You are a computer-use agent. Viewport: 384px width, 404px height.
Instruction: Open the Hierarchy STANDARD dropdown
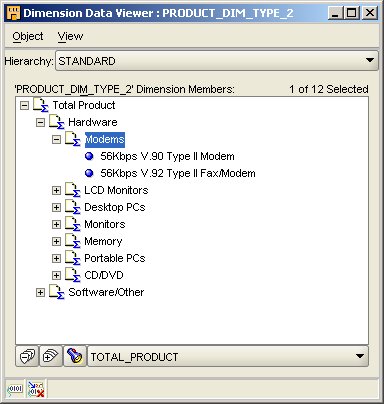217,61
